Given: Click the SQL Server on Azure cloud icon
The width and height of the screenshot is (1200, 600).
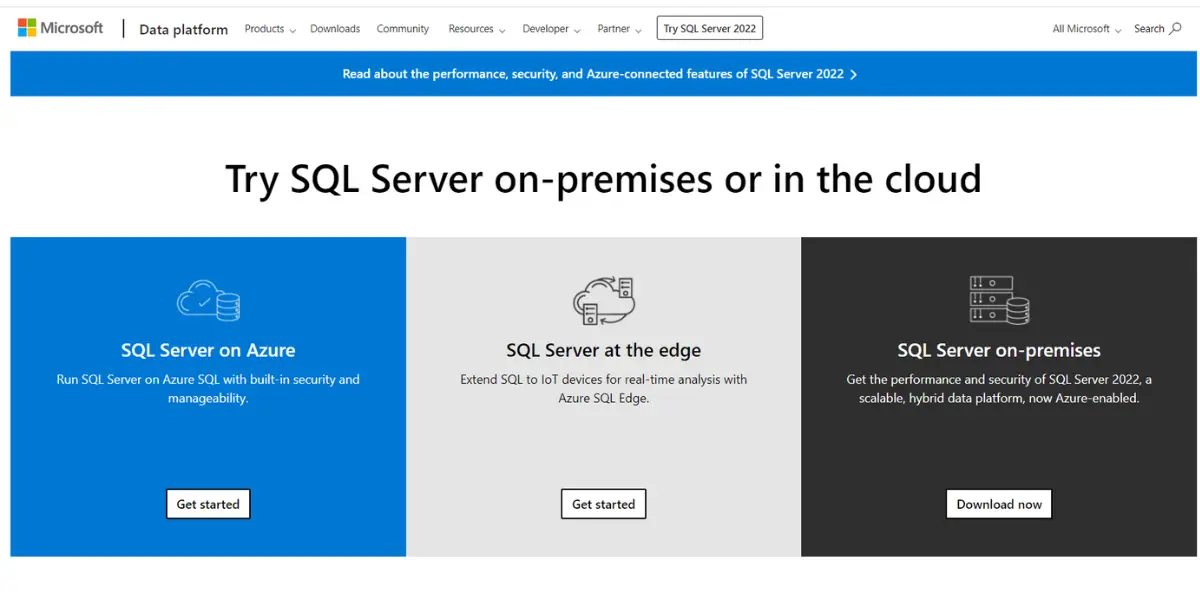Looking at the screenshot, I should click(x=208, y=299).
